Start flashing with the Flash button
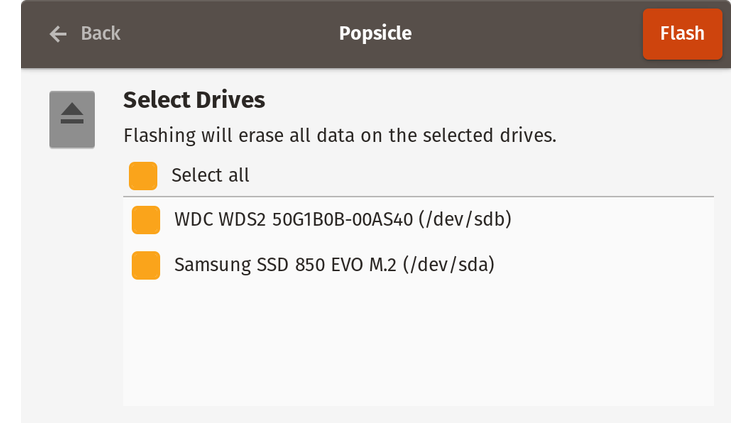The height and width of the screenshot is (423, 752). click(682, 34)
